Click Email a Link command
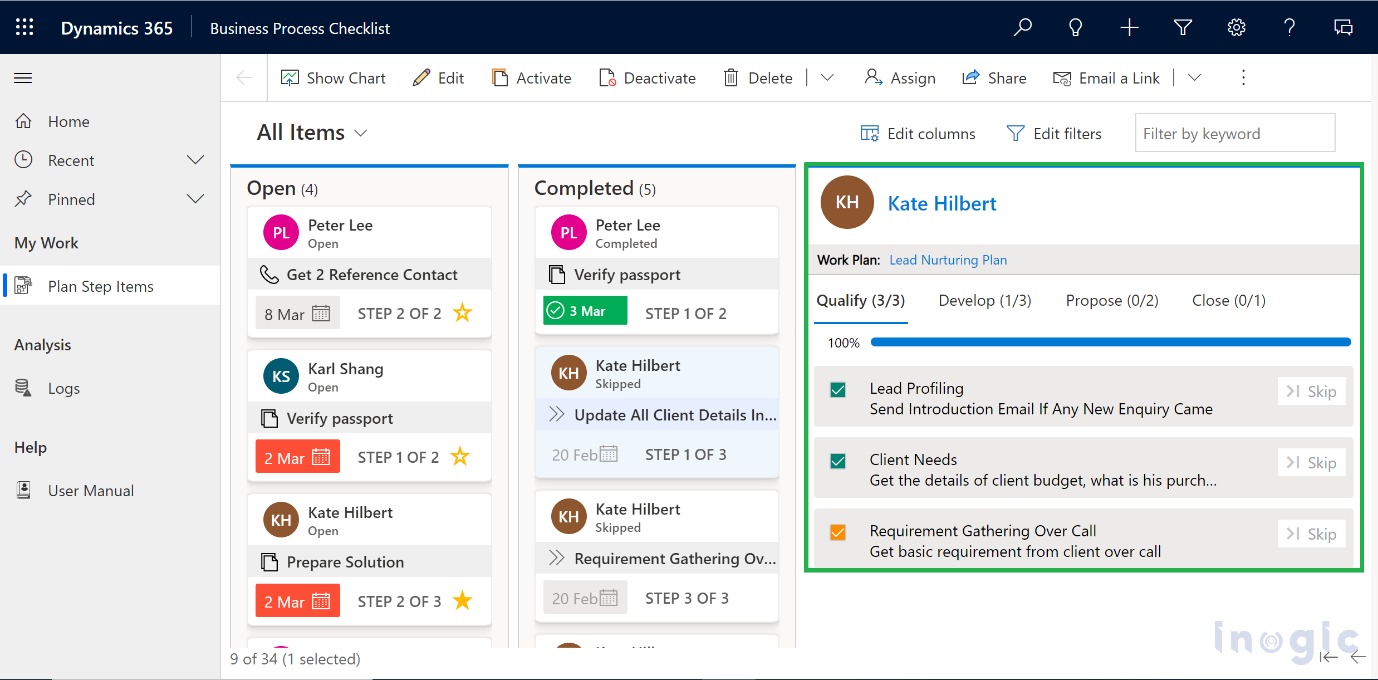 click(1106, 78)
